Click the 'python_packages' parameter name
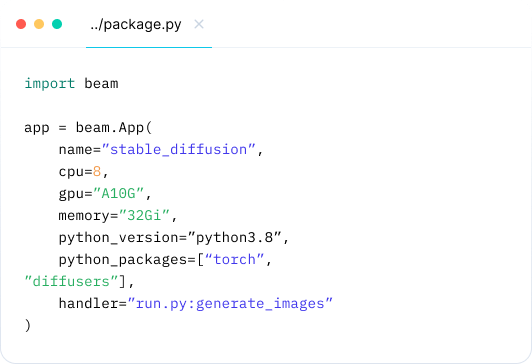This screenshot has height=364, width=532. coord(123,260)
